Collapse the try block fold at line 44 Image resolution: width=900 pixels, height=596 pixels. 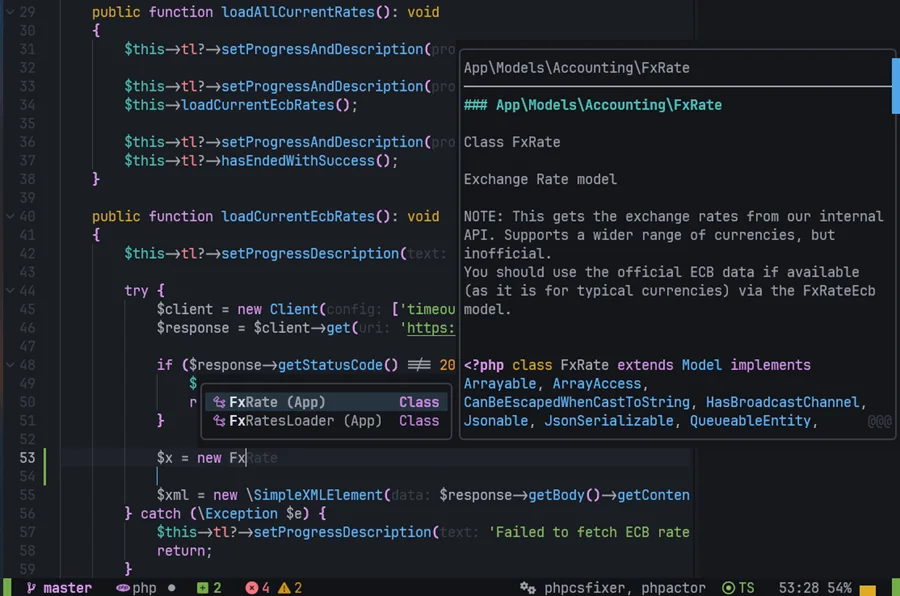[10, 291]
